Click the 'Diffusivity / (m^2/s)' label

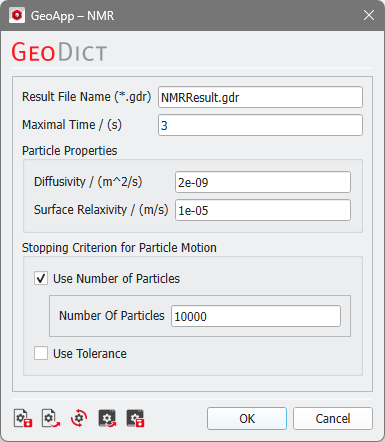pos(88,182)
